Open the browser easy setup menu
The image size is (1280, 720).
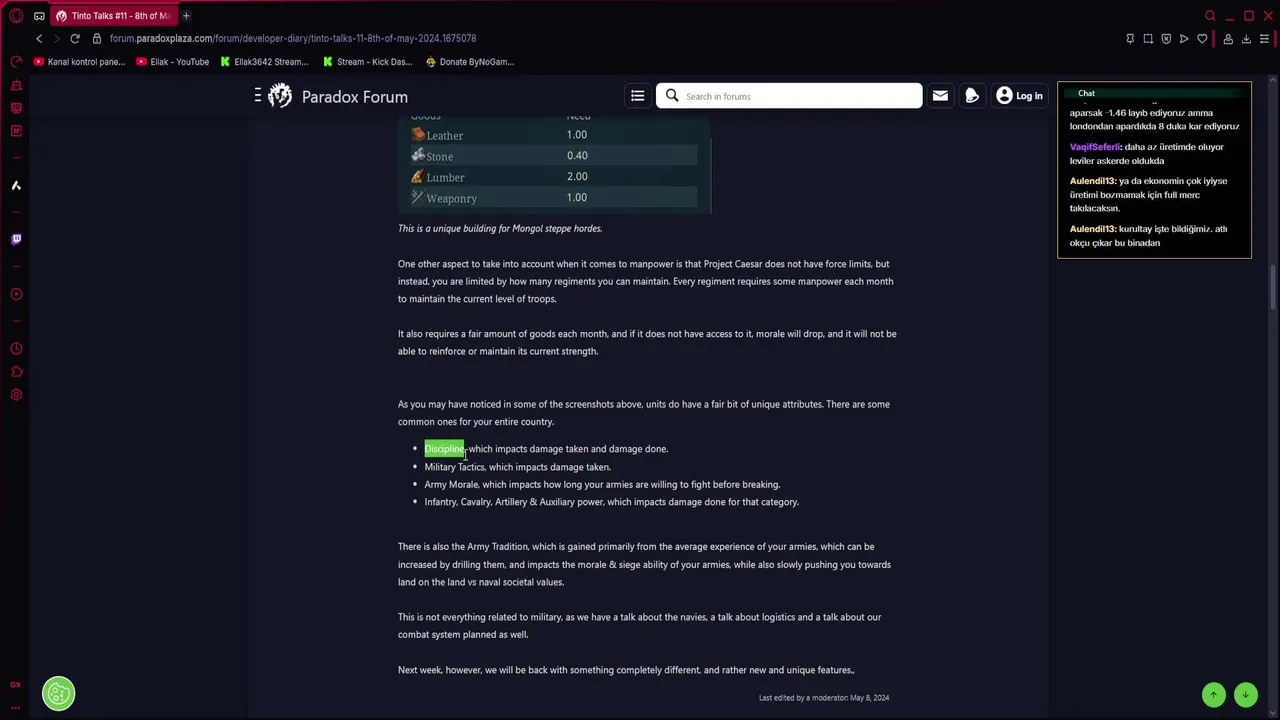coord(1264,38)
